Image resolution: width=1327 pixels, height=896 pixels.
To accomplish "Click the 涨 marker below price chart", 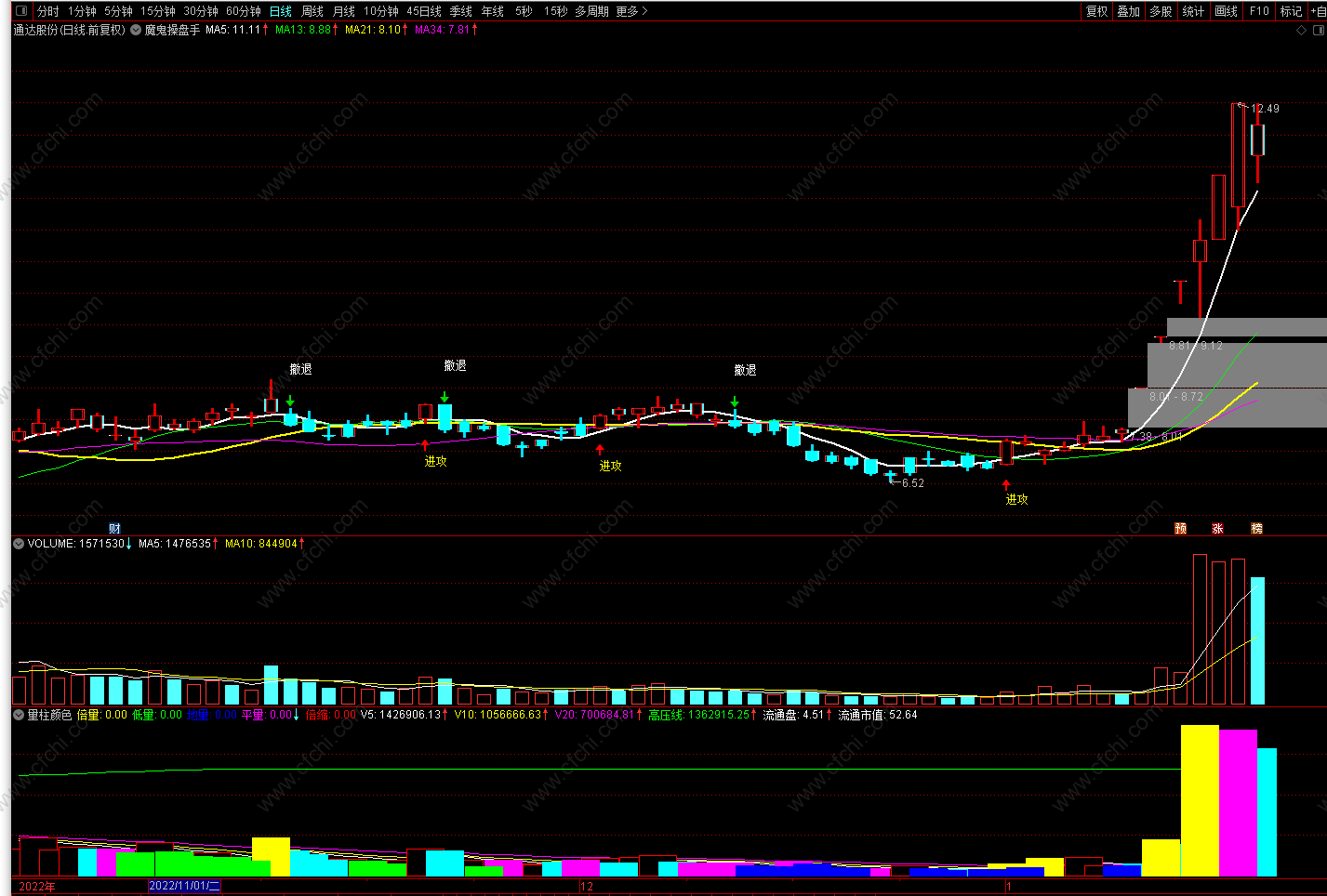I will [x=1218, y=529].
